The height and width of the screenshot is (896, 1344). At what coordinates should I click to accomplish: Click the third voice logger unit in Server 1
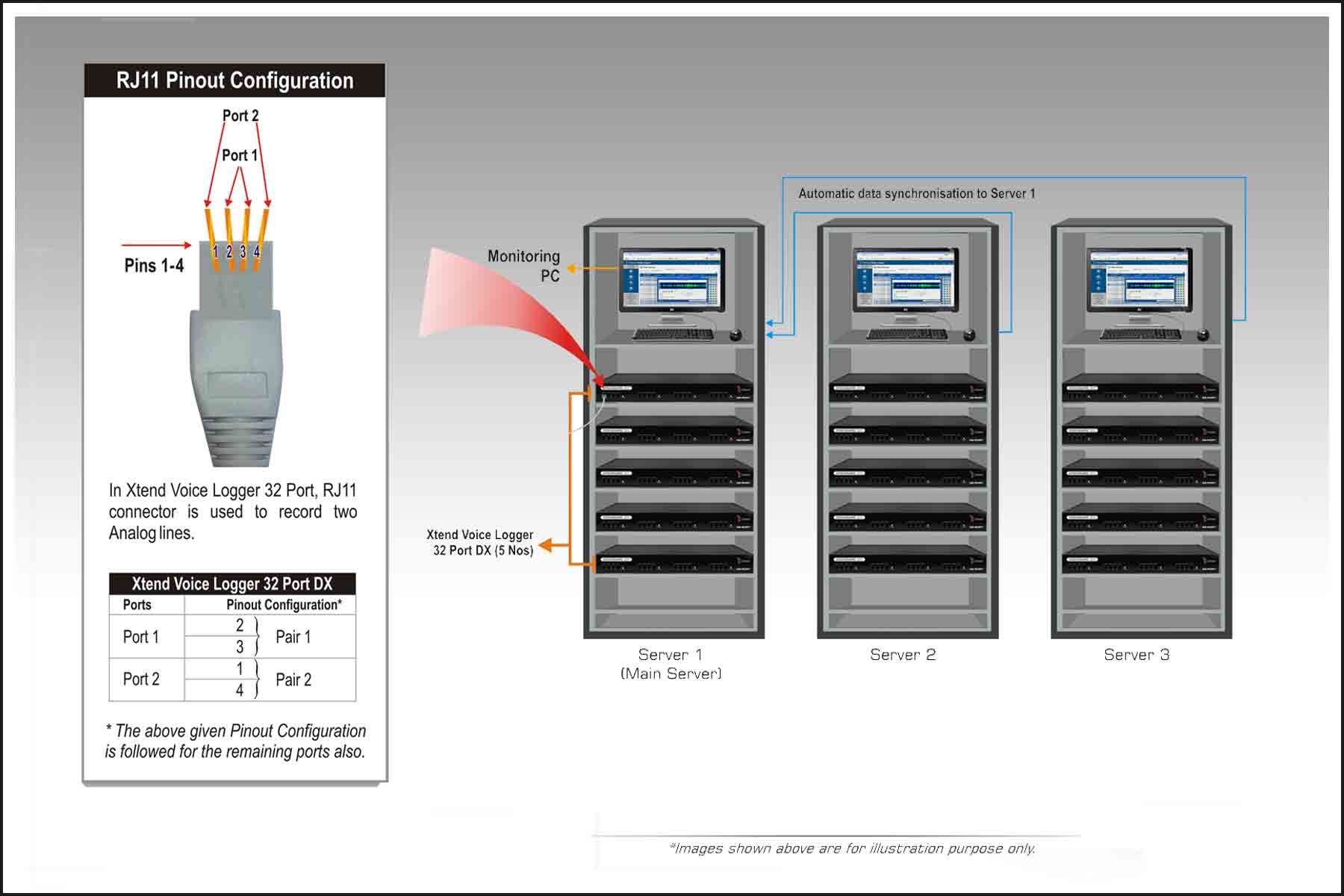pos(675,473)
